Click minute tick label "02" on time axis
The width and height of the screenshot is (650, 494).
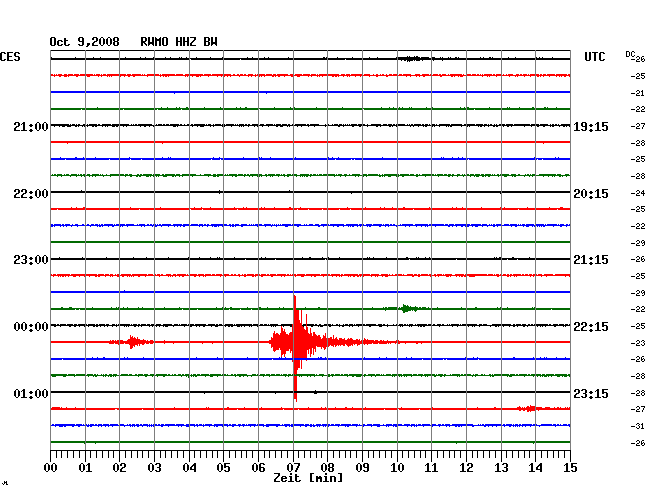(x=119, y=467)
